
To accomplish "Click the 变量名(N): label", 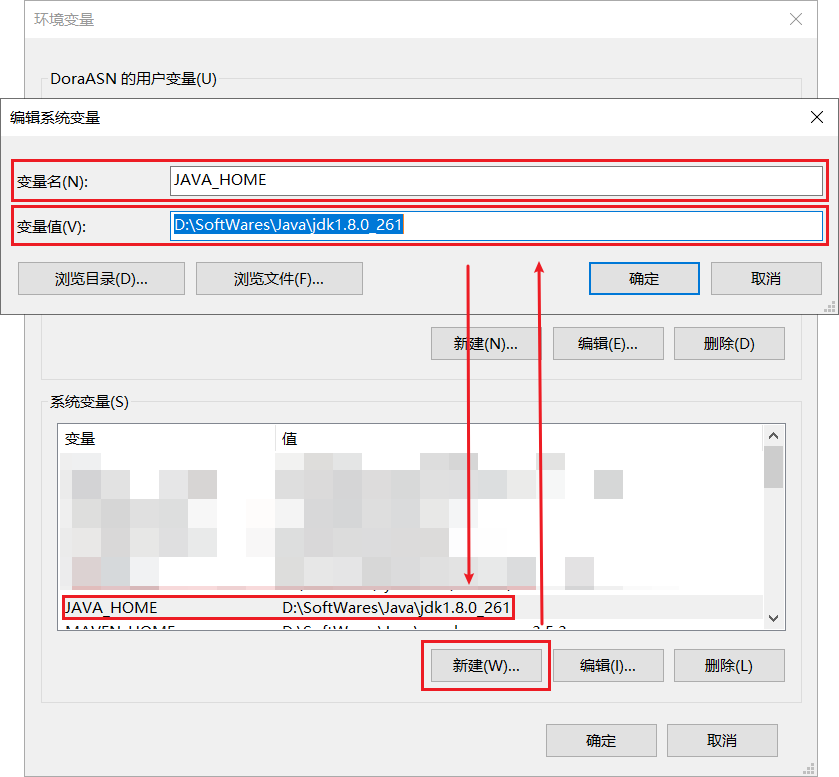I will click(52, 182).
